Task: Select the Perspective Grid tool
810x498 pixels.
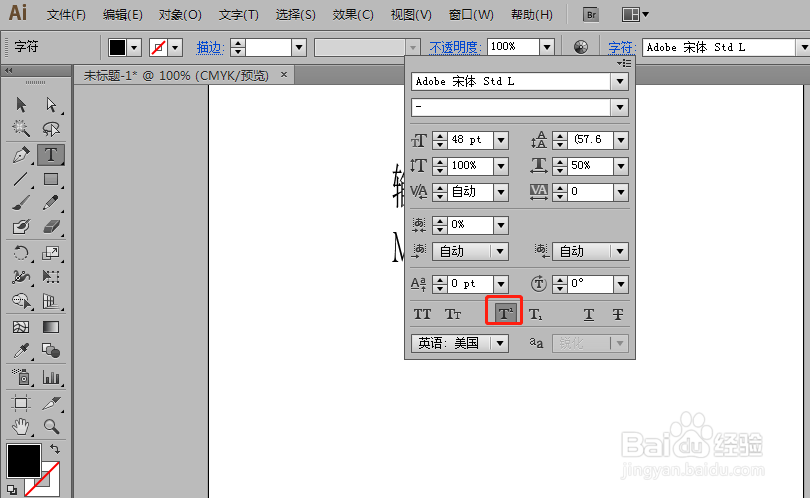Action: tap(51, 300)
